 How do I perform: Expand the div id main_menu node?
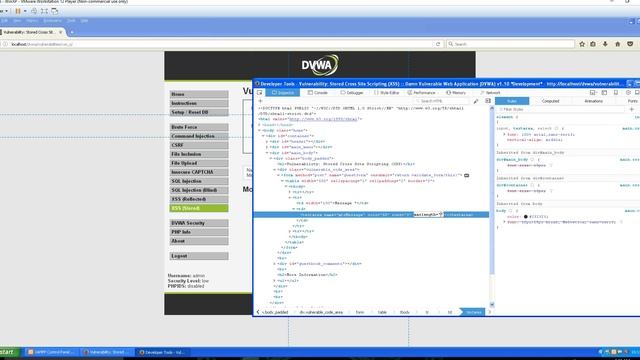[x=267, y=147]
